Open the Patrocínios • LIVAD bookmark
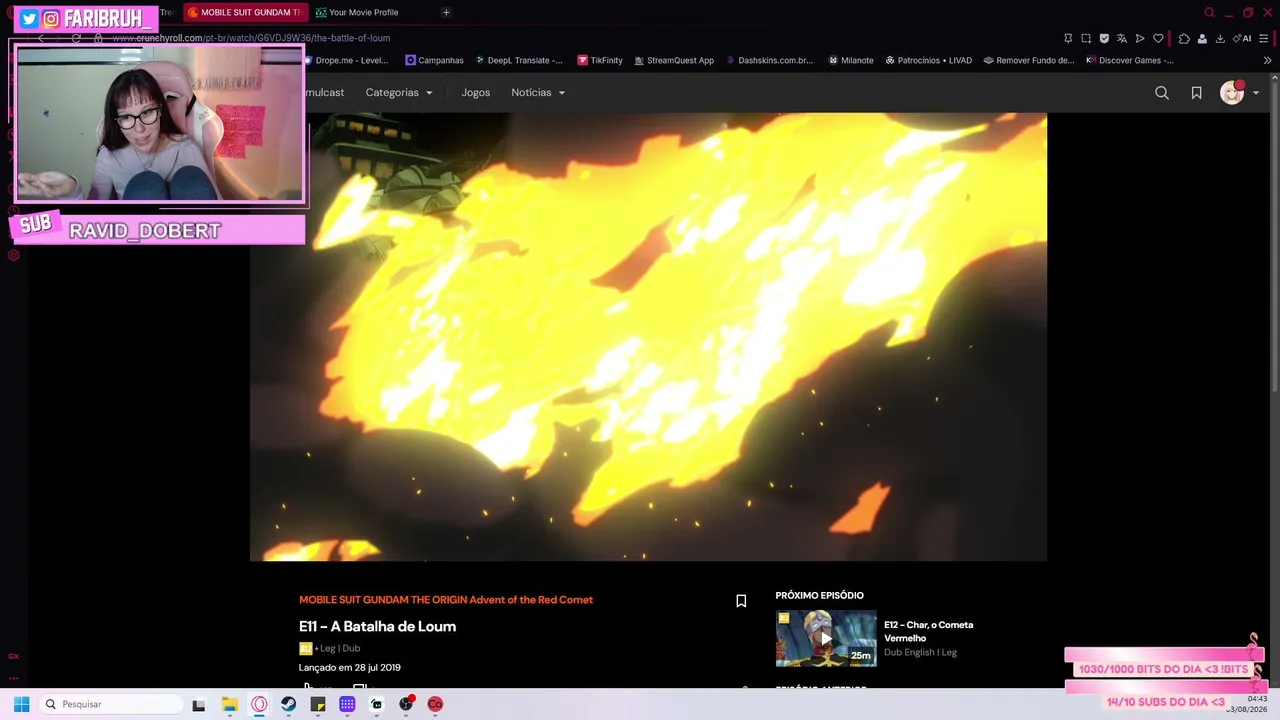The height and width of the screenshot is (720, 1280). click(928, 60)
